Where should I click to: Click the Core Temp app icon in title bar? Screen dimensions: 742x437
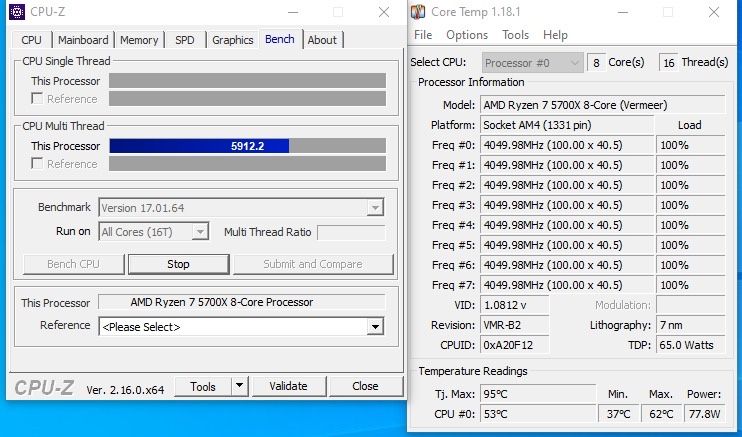coord(418,12)
